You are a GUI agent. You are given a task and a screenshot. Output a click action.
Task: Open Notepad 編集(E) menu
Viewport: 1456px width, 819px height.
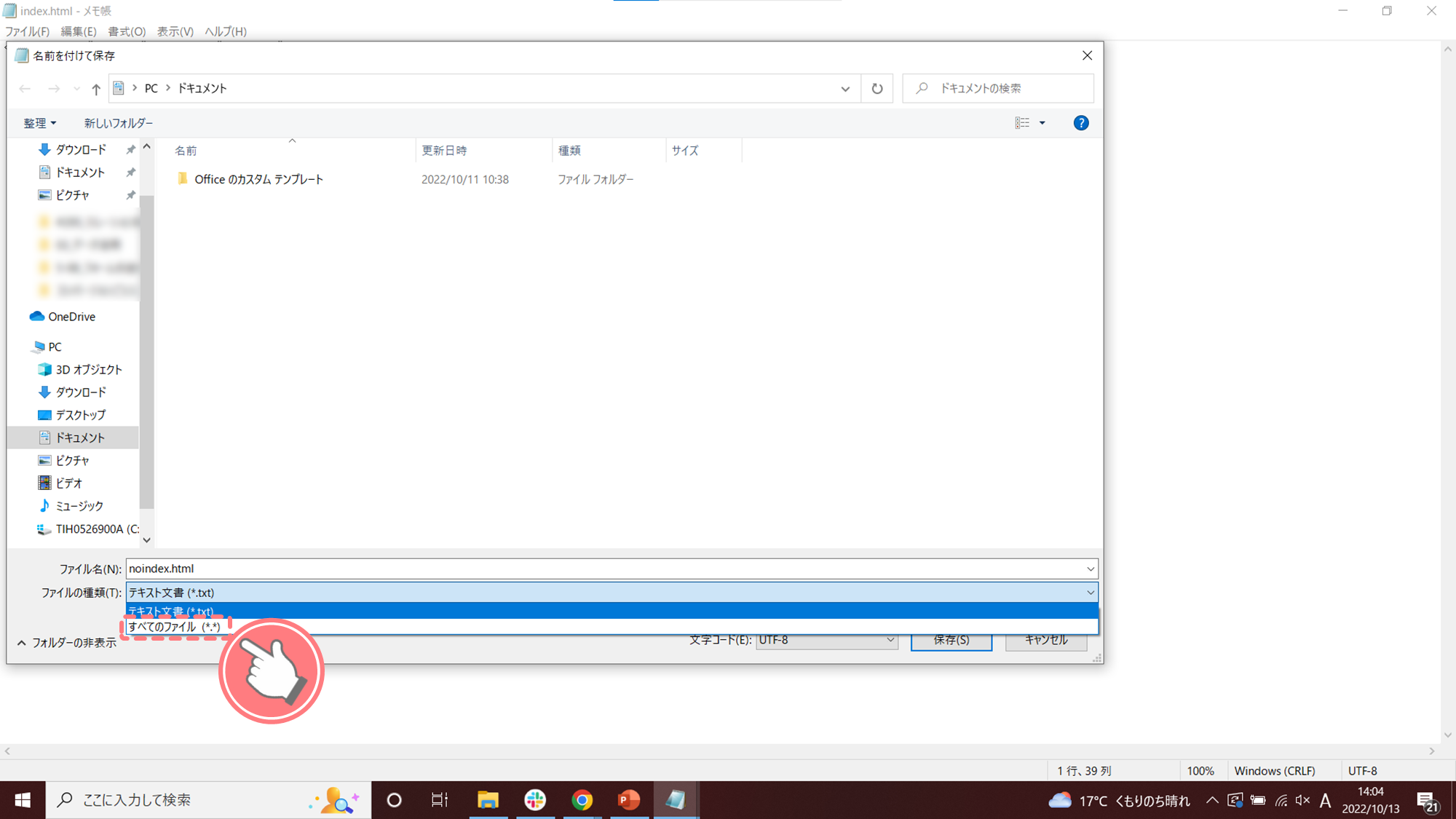pyautogui.click(x=79, y=31)
